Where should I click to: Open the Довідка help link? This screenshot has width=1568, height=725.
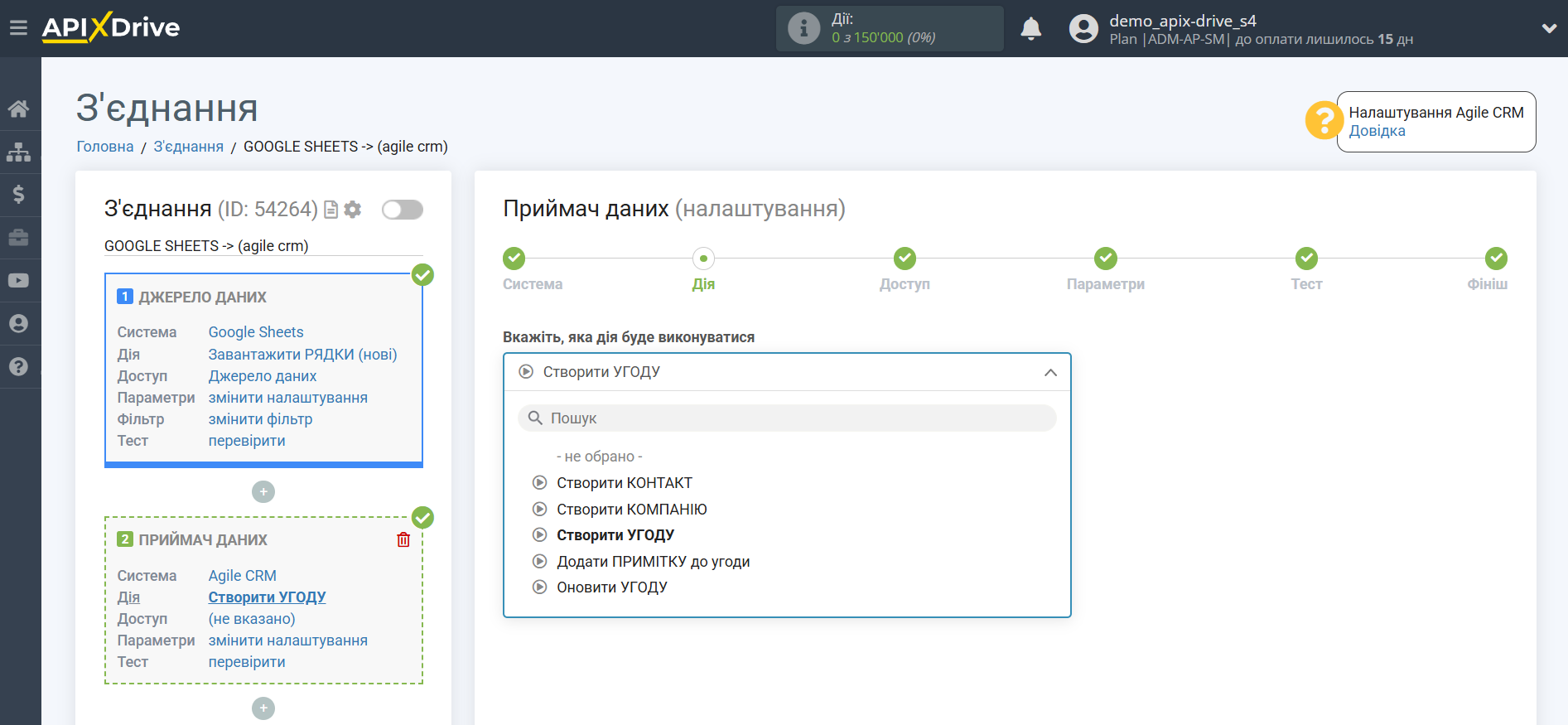click(x=1377, y=131)
